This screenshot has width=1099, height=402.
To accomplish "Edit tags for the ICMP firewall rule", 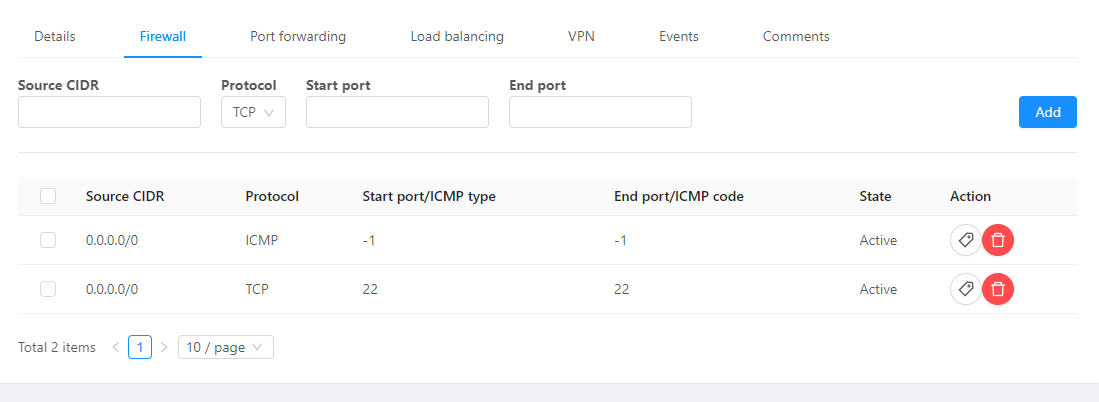I will click(x=965, y=240).
